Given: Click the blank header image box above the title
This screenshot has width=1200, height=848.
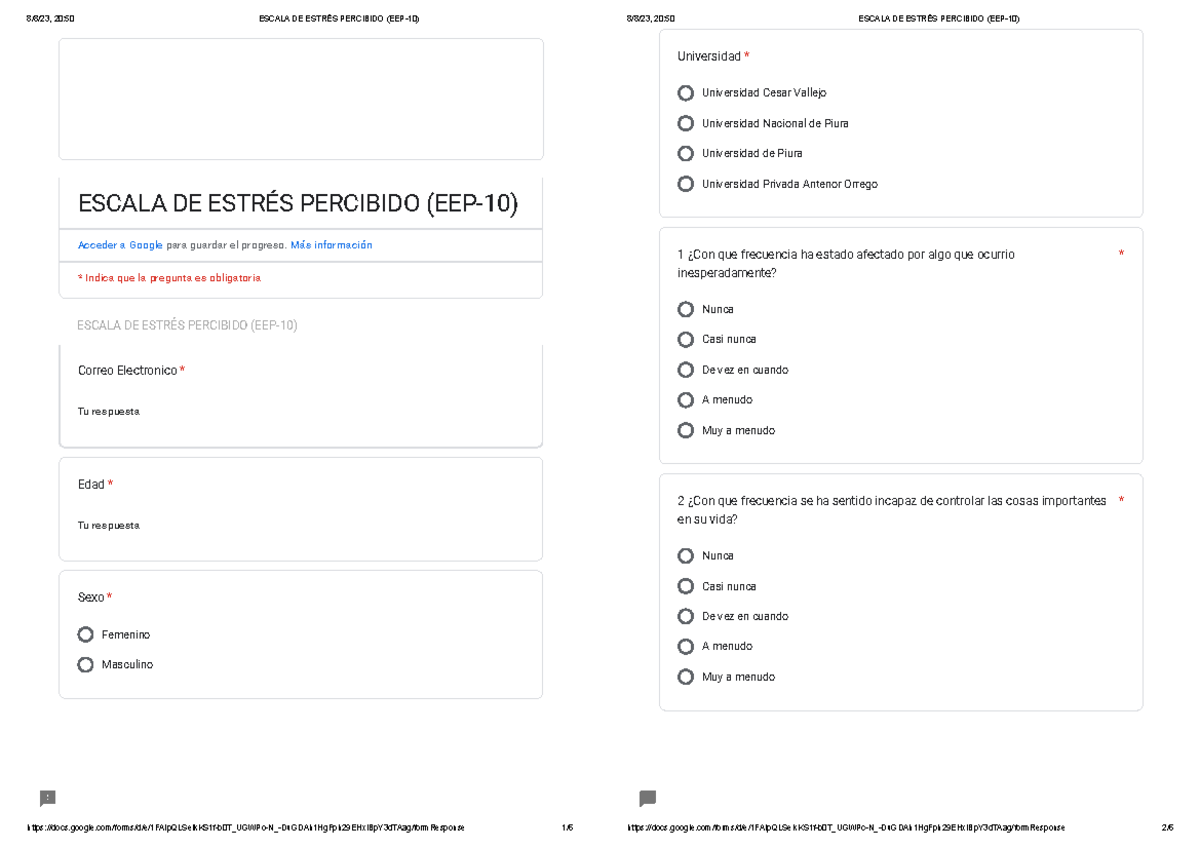Looking at the screenshot, I should tap(301, 99).
